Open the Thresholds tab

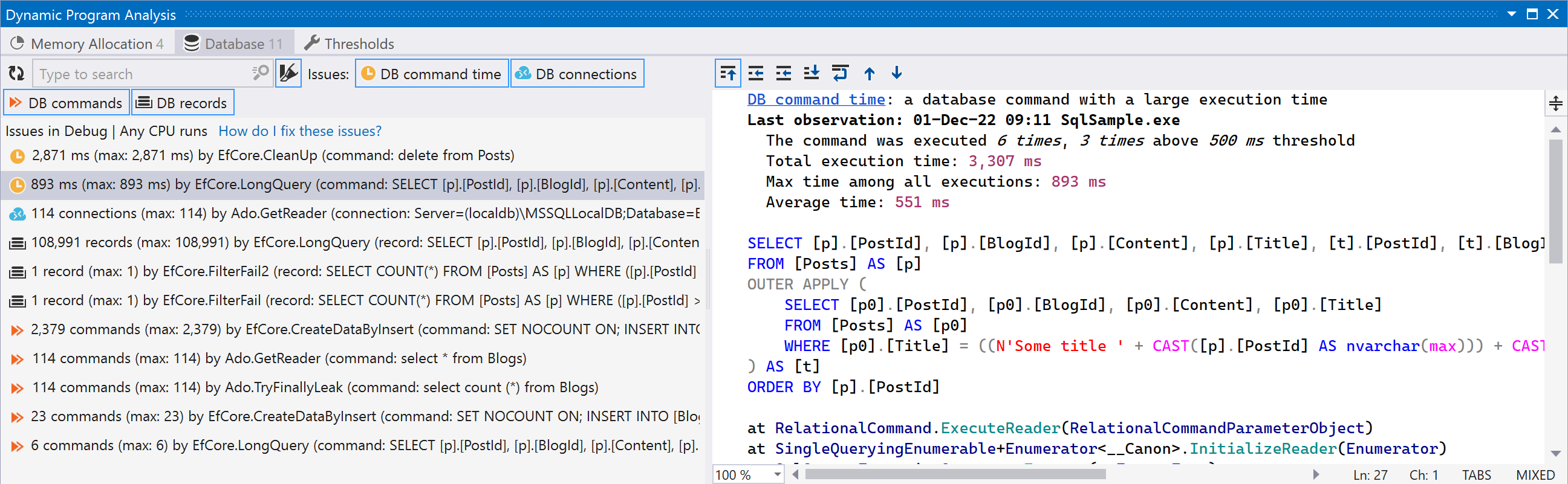[x=350, y=44]
